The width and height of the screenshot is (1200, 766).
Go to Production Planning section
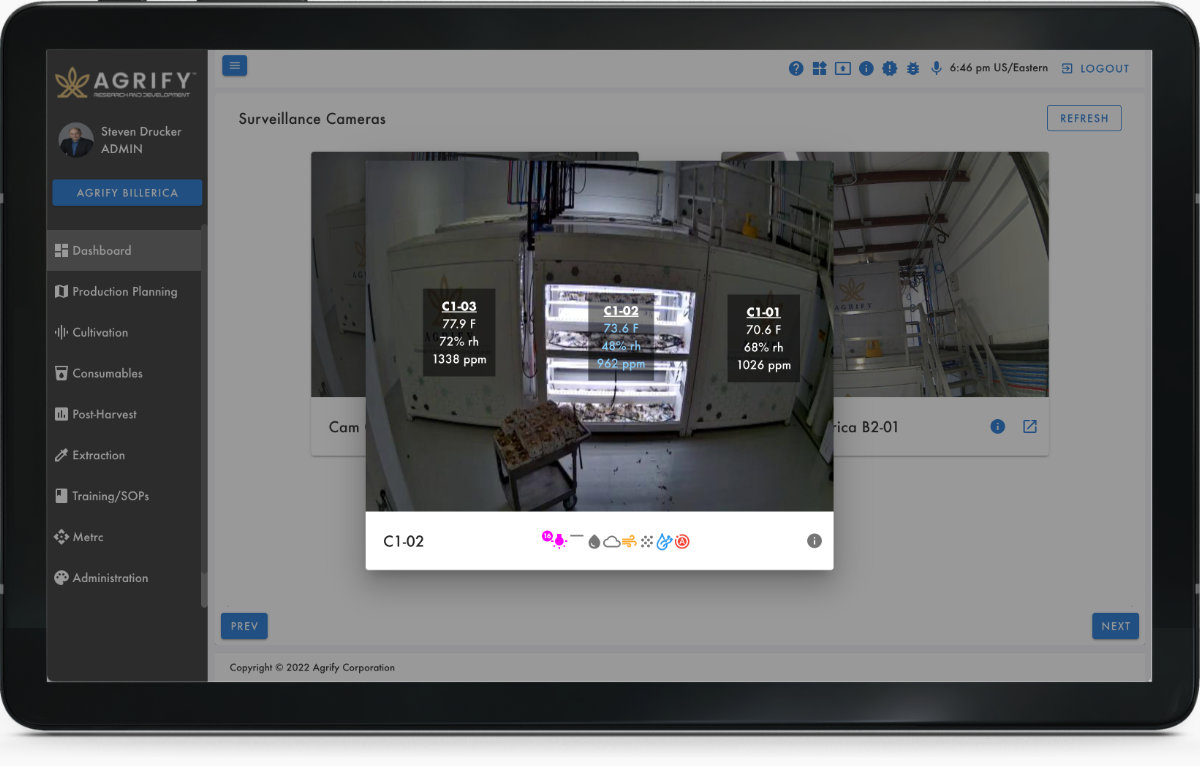(x=124, y=291)
